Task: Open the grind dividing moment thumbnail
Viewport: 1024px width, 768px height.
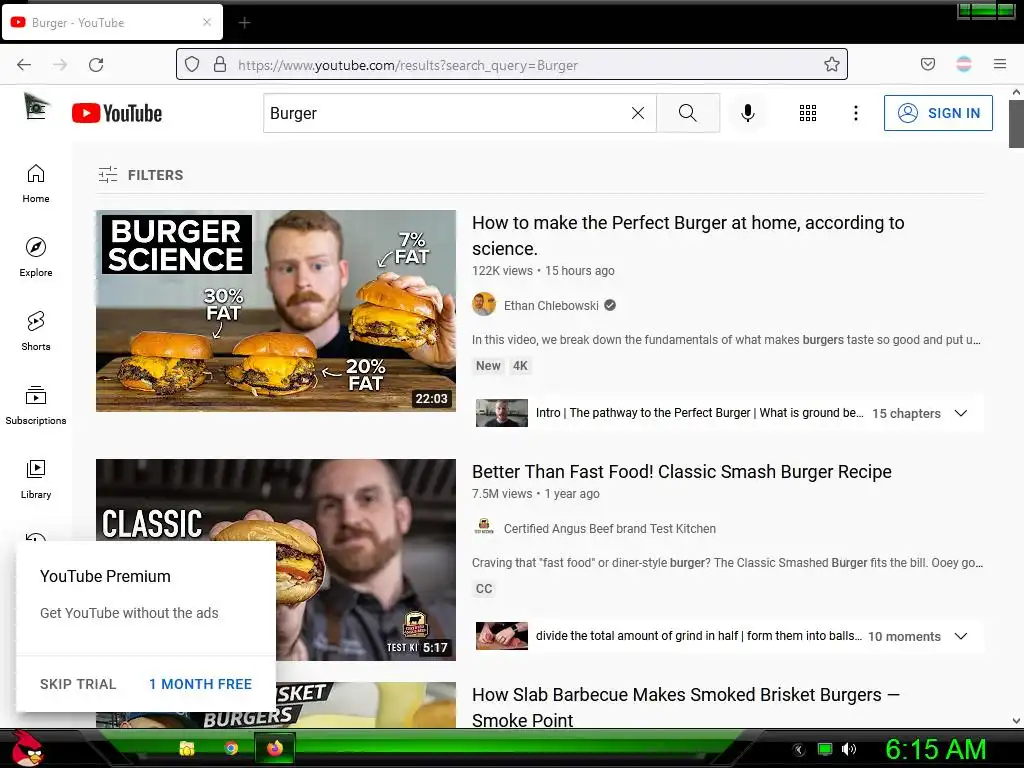Action: click(502, 636)
